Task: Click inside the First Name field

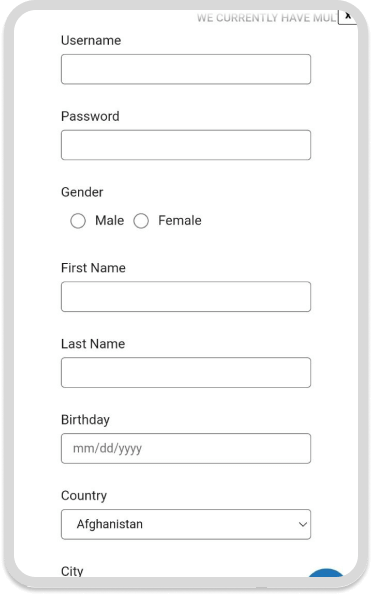Action: [186, 297]
